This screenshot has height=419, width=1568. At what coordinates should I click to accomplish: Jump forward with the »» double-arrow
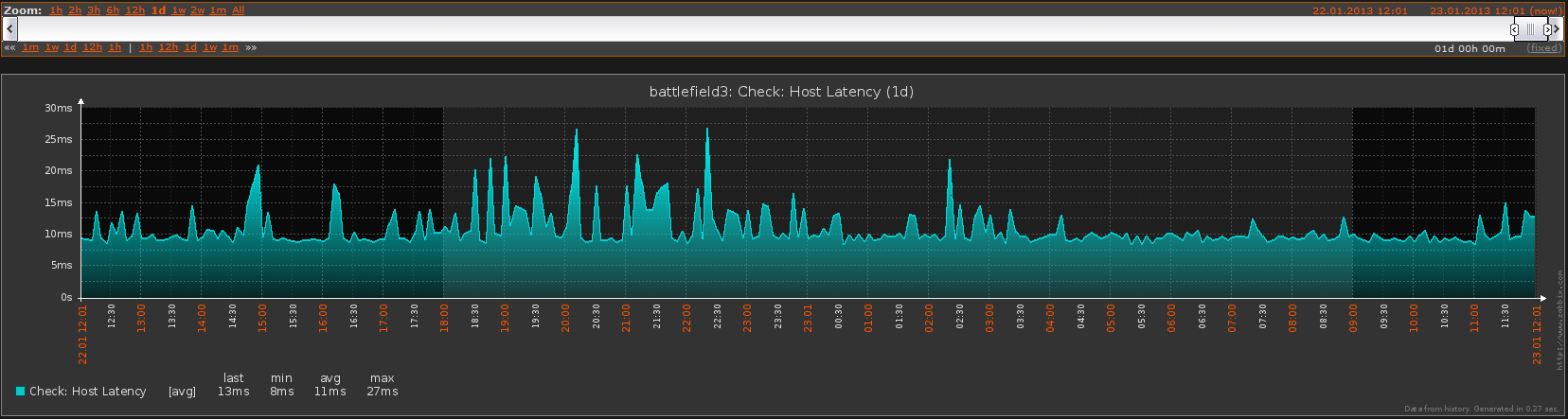[x=251, y=48]
